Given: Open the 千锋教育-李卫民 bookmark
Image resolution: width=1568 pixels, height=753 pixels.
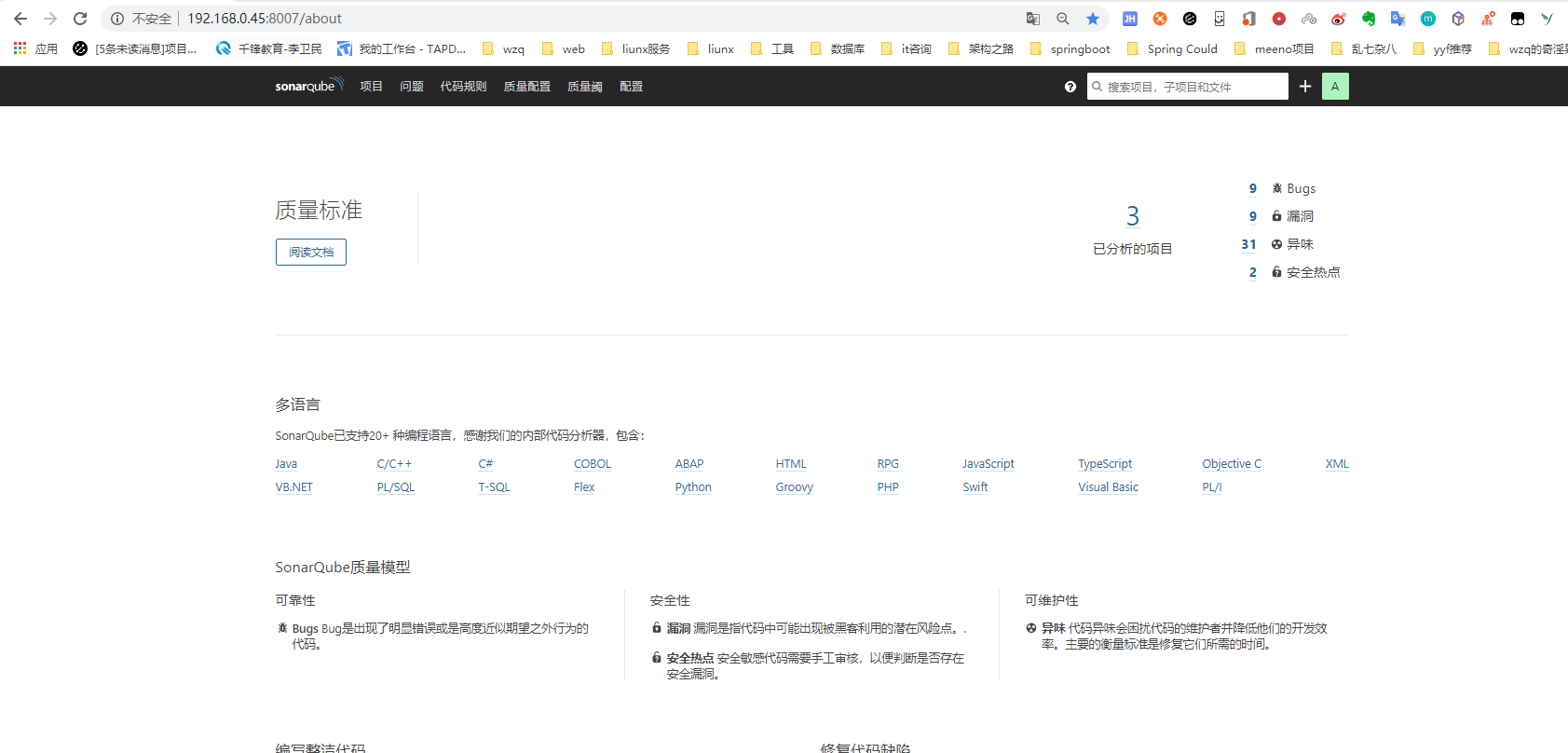Looking at the screenshot, I should [x=269, y=48].
